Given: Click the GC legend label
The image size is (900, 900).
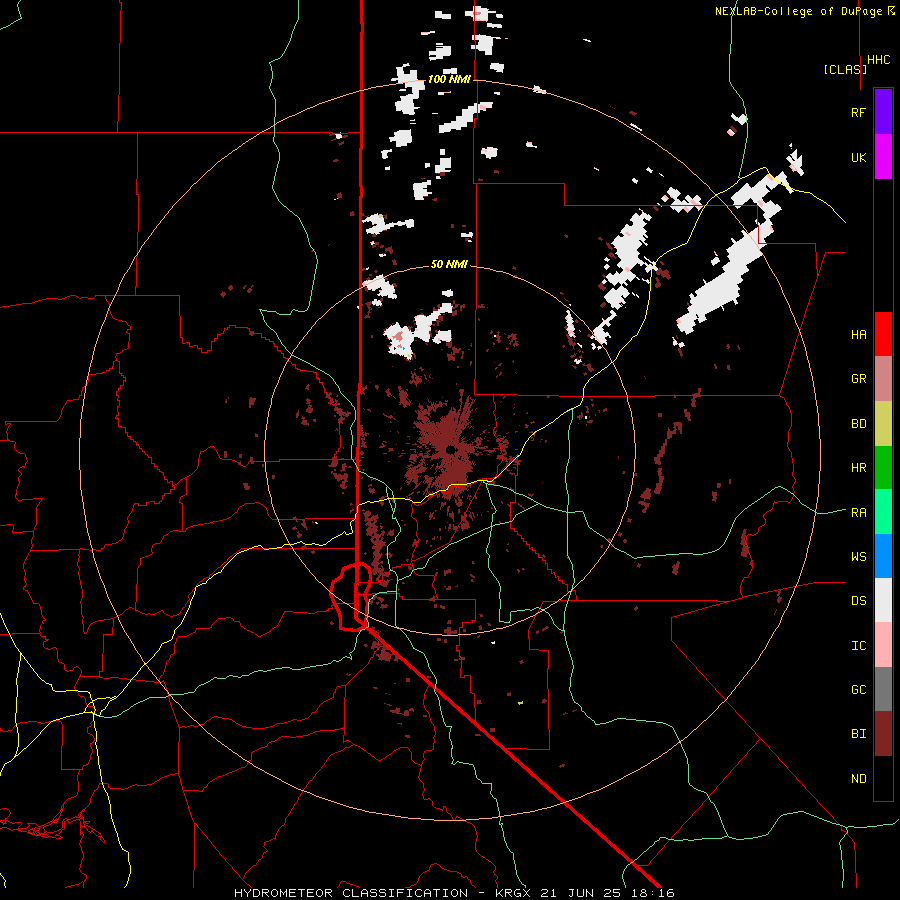Looking at the screenshot, I should click(x=858, y=689).
